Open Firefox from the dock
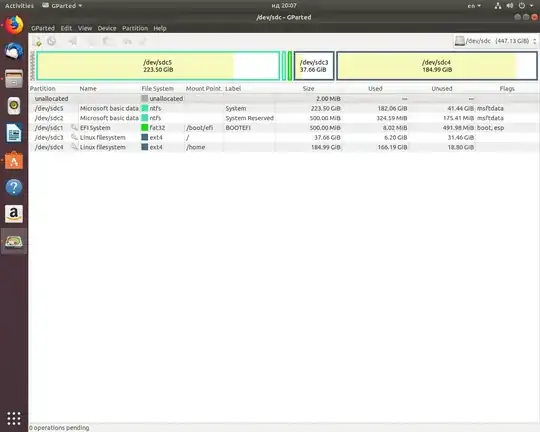The height and width of the screenshot is (432, 540). 14,25
